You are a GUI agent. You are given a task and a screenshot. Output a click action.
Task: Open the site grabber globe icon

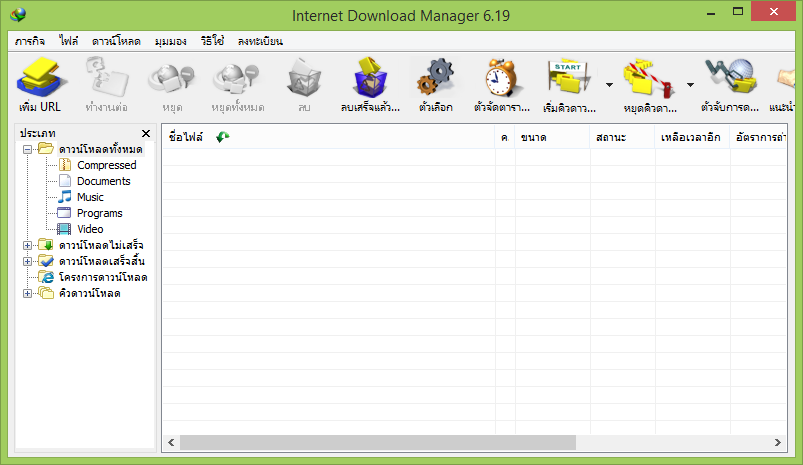pyautogui.click(x=731, y=76)
